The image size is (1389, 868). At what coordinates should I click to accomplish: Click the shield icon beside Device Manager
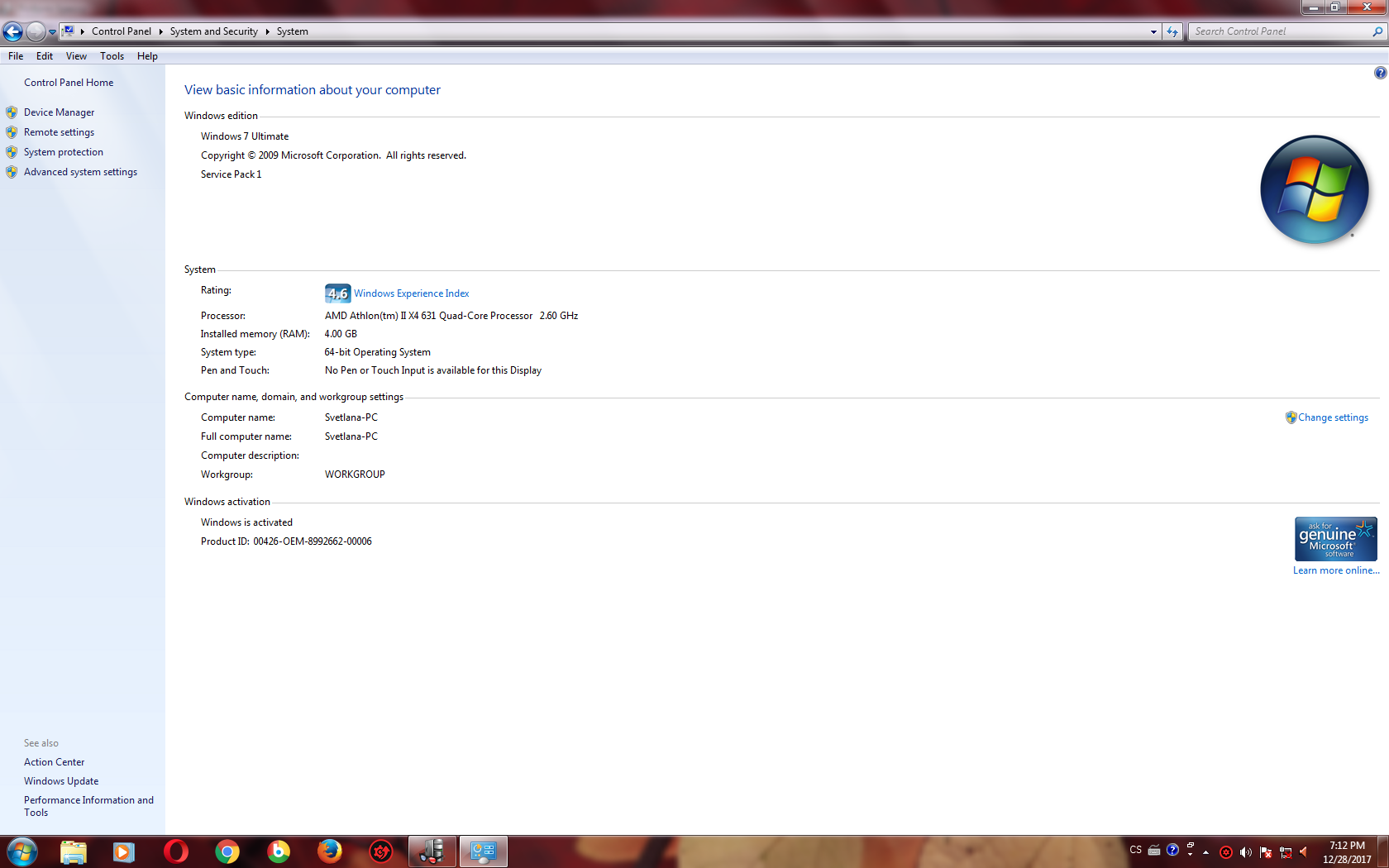coord(12,112)
